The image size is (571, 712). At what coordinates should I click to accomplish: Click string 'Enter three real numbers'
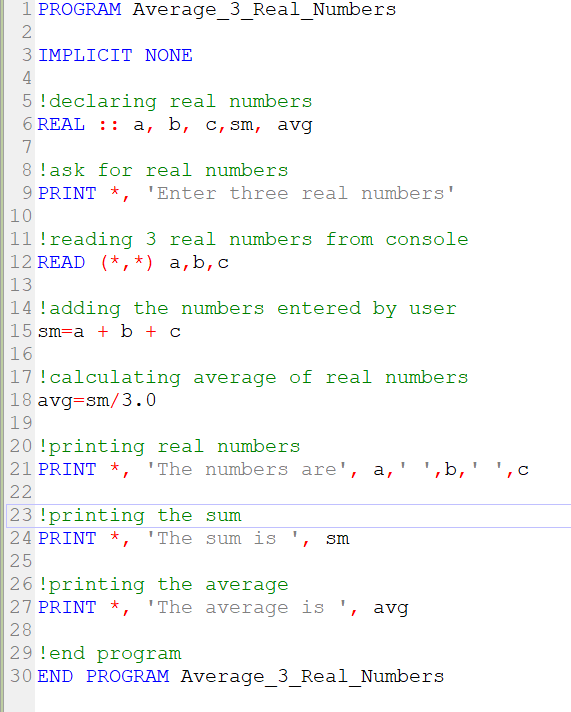point(300,194)
